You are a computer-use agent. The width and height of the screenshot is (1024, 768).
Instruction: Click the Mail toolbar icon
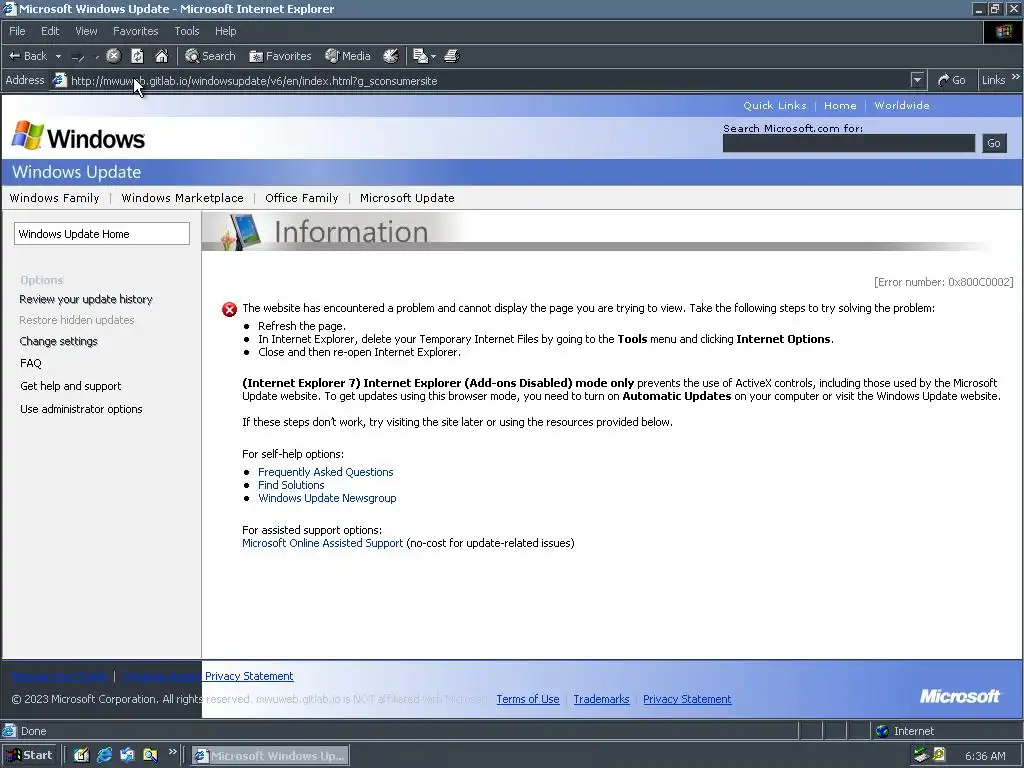[420, 56]
